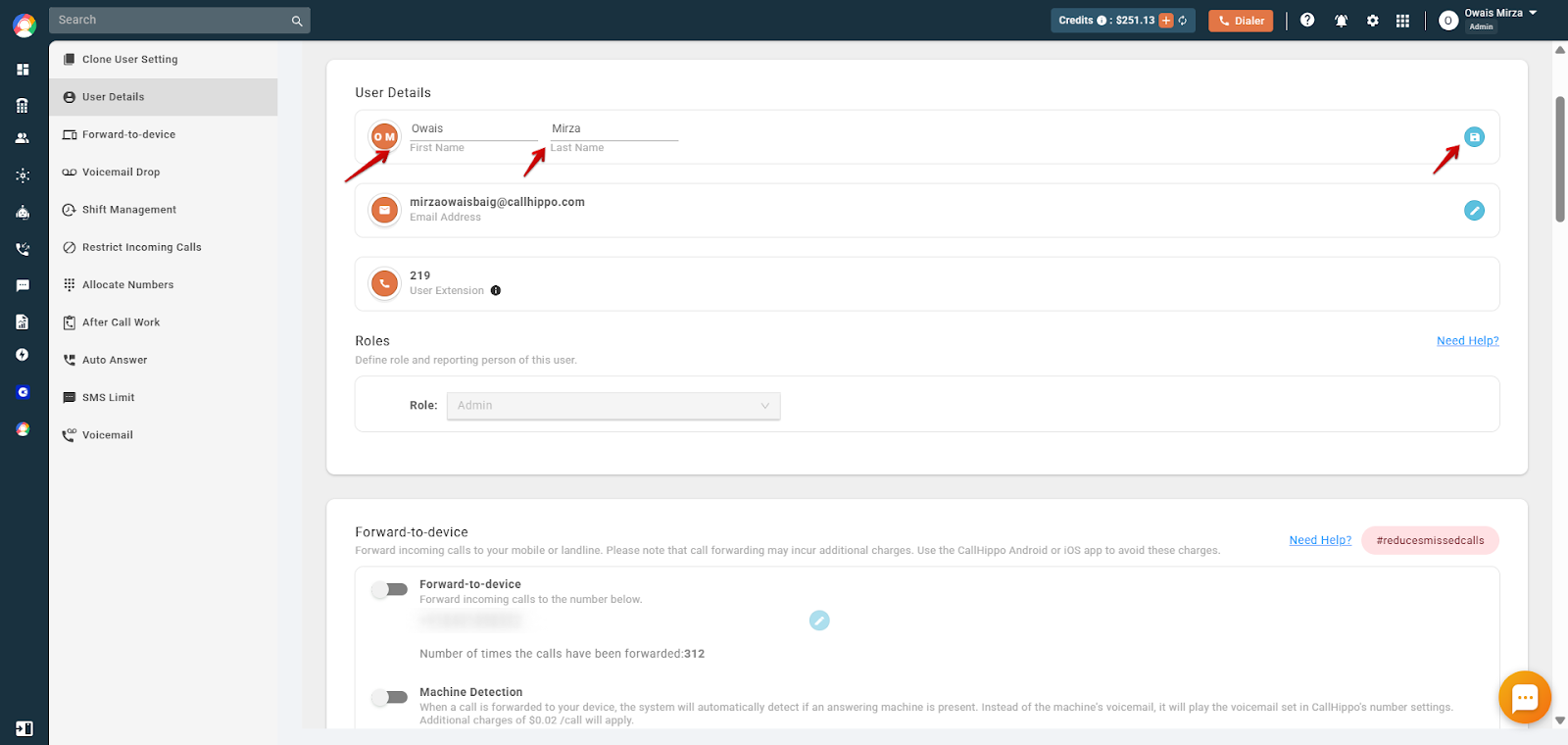Go to Voicemail Drop in side menu
The height and width of the screenshot is (745, 1568).
coord(164,173)
